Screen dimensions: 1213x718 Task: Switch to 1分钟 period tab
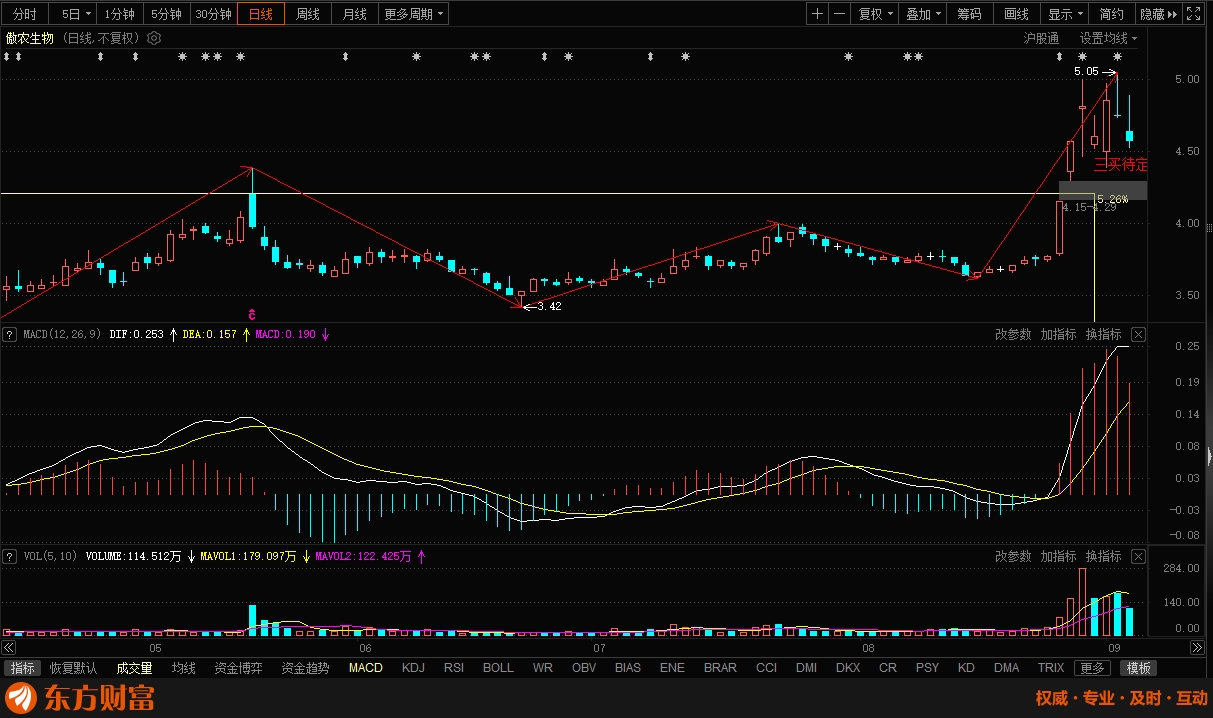point(120,14)
